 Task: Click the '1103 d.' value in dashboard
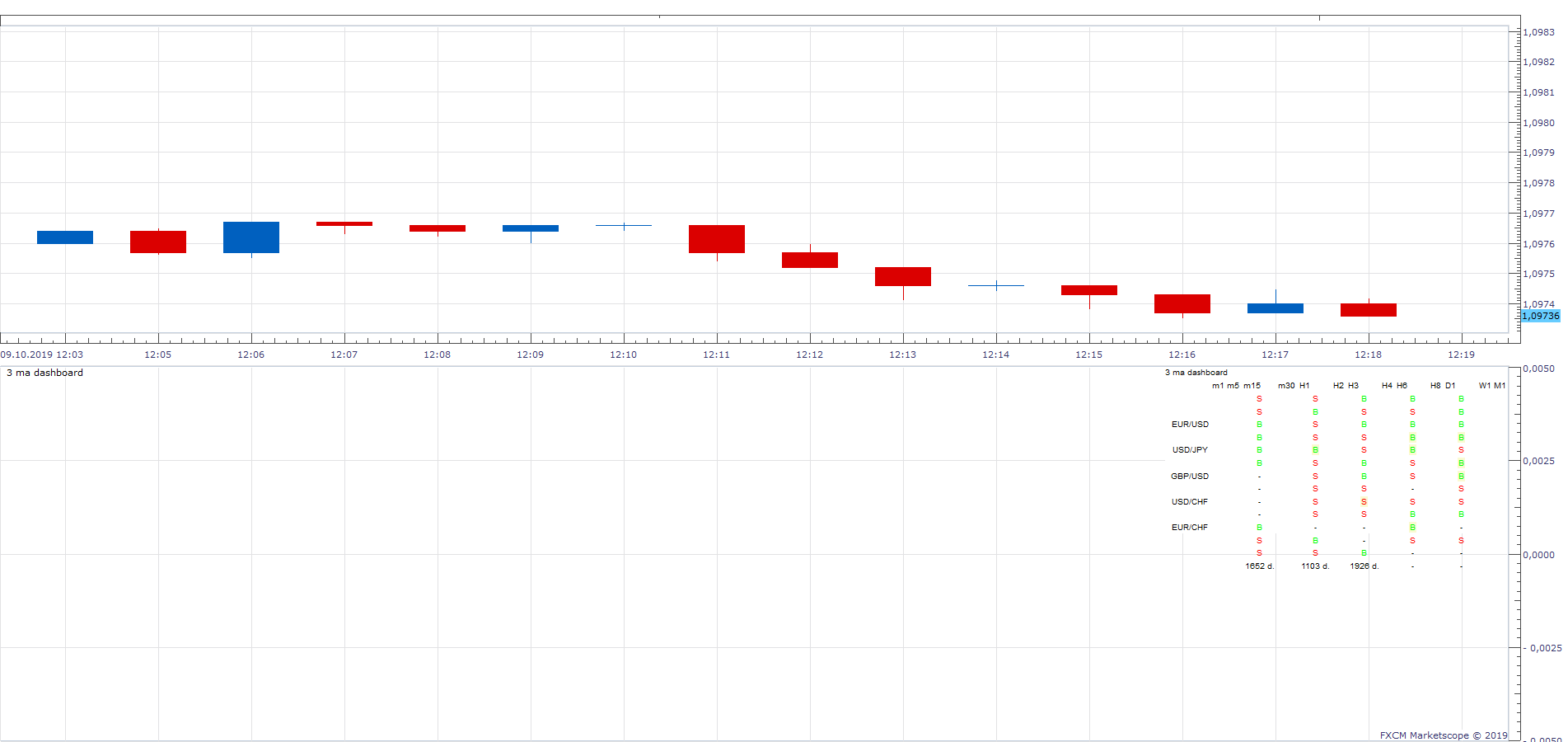tap(1315, 566)
